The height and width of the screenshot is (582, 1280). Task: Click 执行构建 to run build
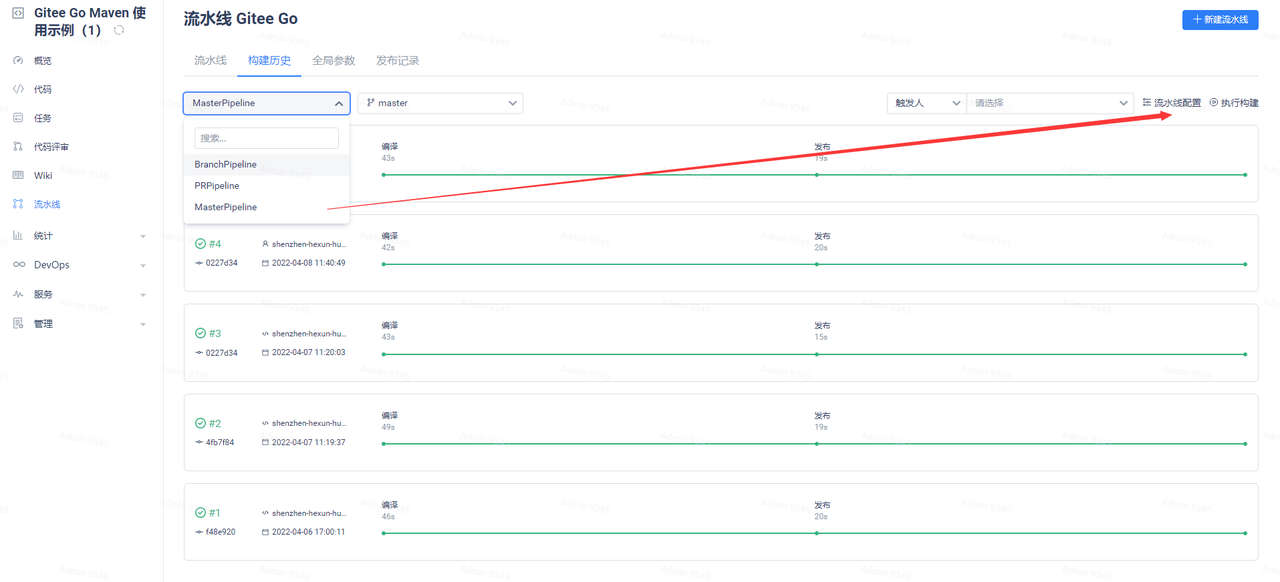[1234, 103]
